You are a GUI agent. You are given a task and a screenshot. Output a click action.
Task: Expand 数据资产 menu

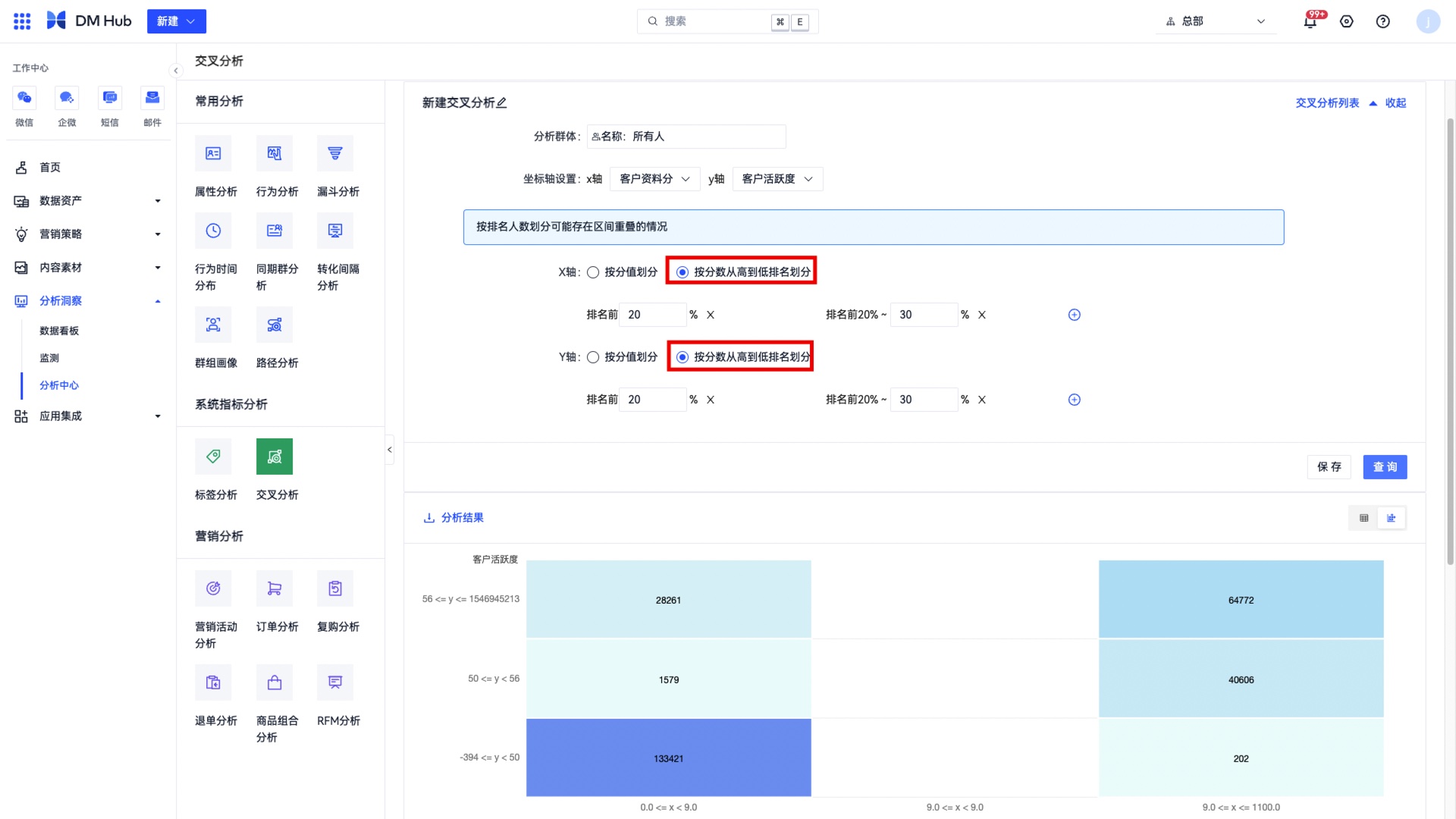[x=87, y=201]
